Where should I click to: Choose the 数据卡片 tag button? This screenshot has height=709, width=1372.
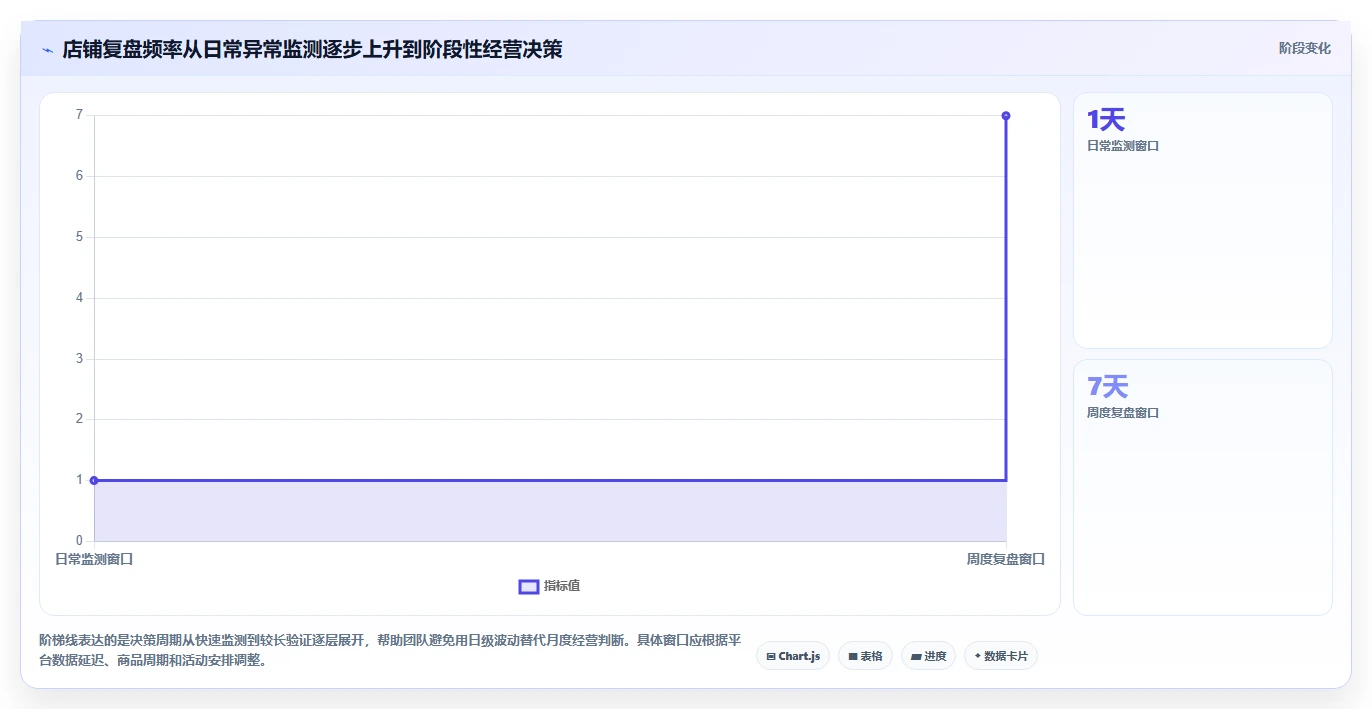click(1001, 656)
